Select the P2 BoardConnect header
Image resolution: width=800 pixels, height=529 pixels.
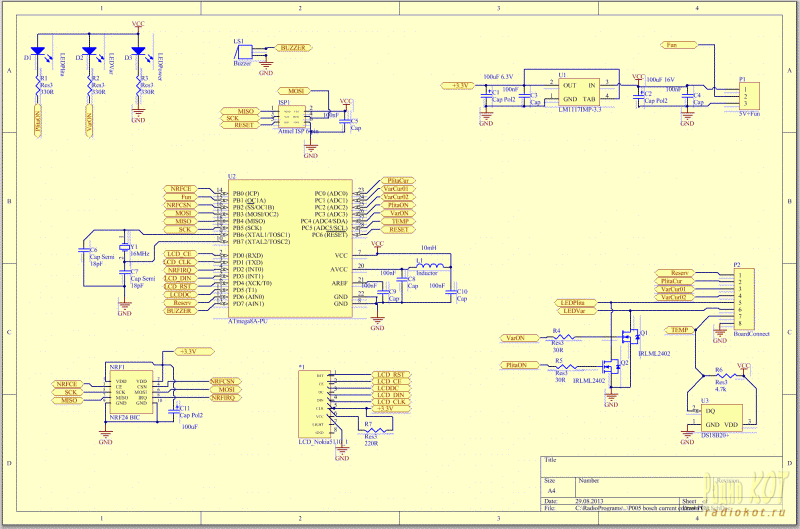pyautogui.click(x=744, y=299)
